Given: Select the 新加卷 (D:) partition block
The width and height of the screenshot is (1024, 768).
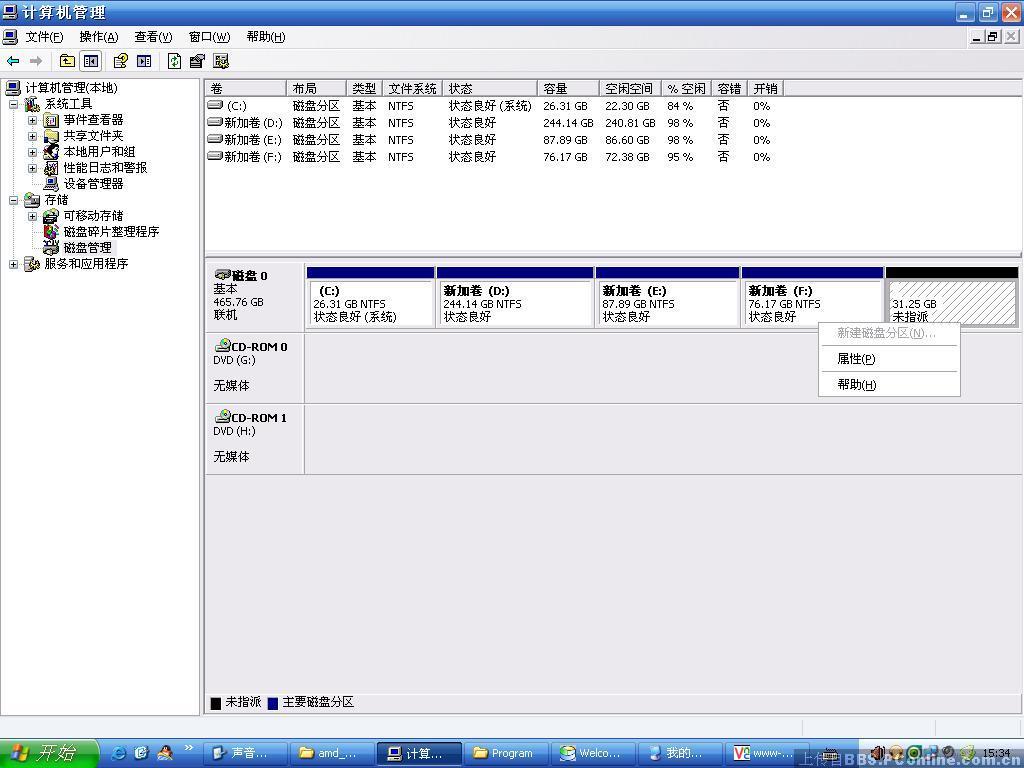Looking at the screenshot, I should coord(514,303).
